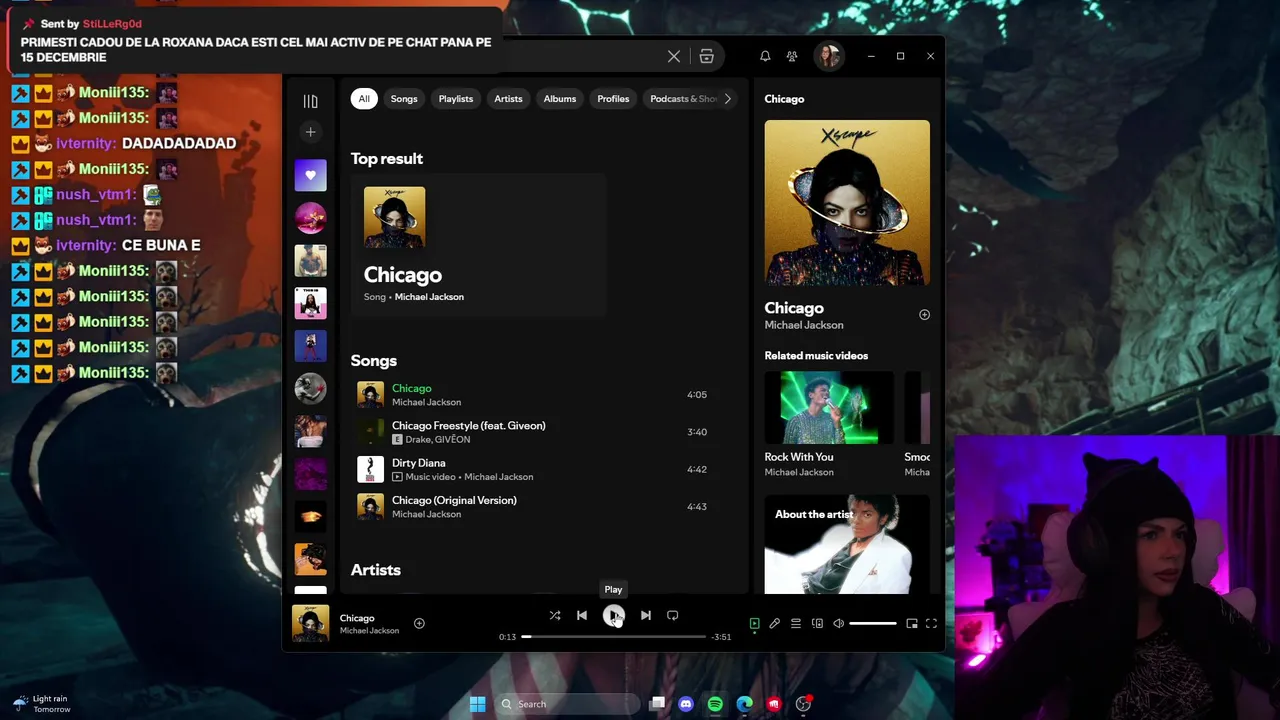Open the Light rain weather widget

tap(42, 704)
